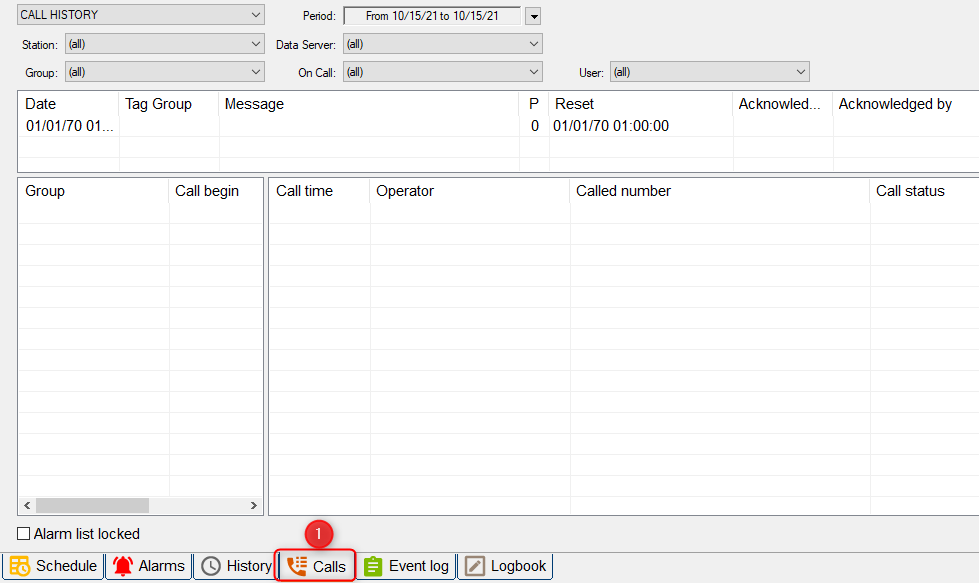This screenshot has height=583, width=979.
Task: Click the Calls phone icon
Action: pos(297,566)
